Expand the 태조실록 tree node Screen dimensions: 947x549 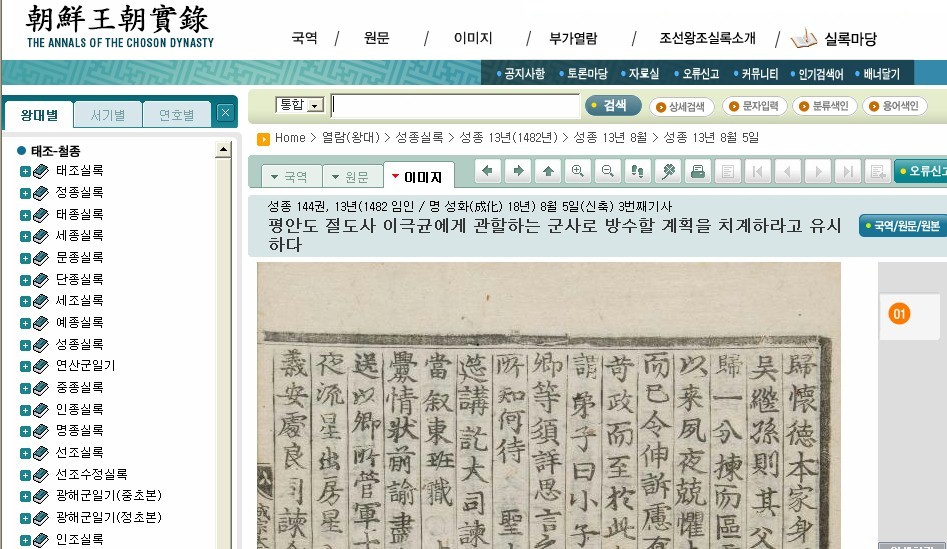coord(25,171)
